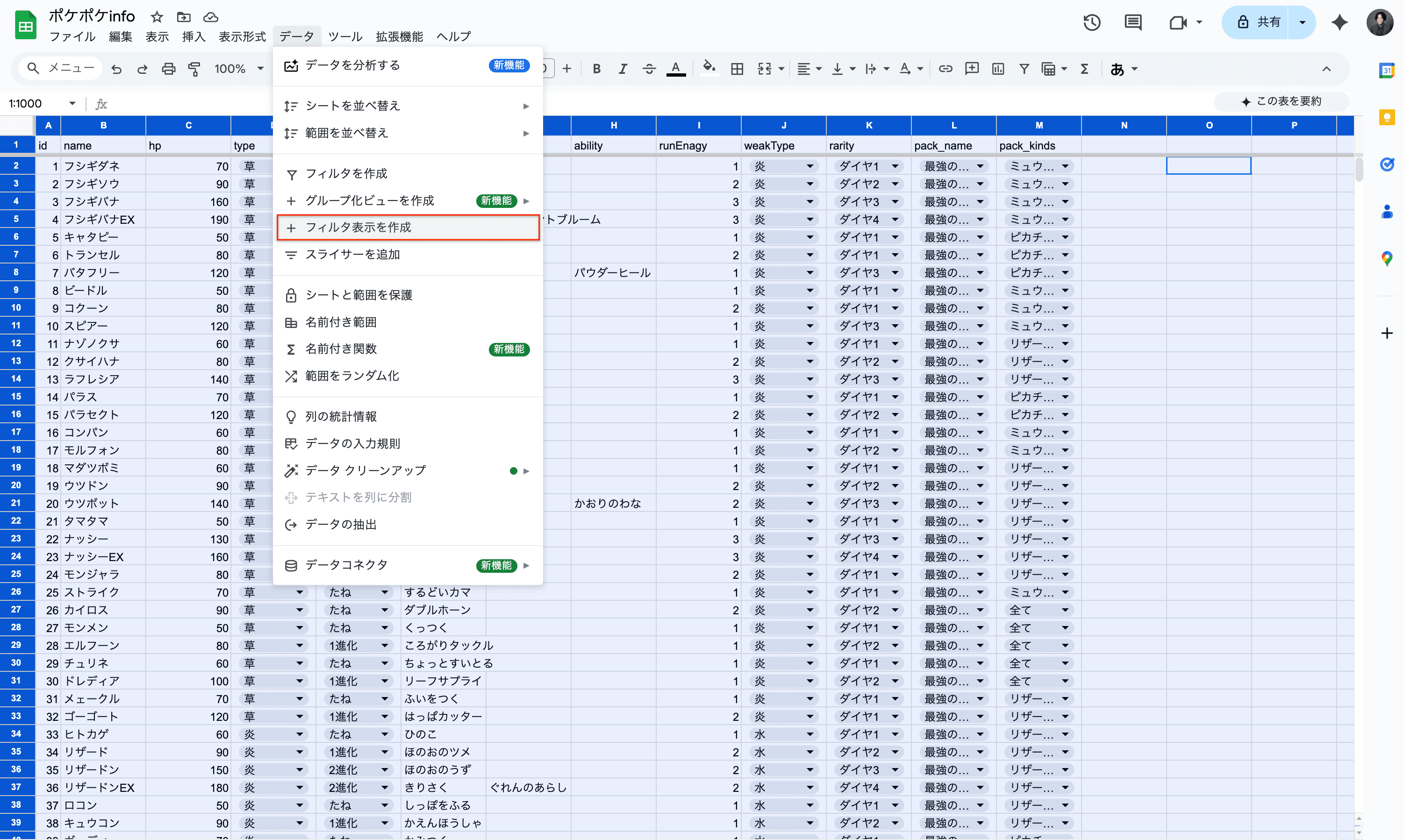This screenshot has width=1404, height=840.
Task: Click the cloud save status icon
Action: tap(211, 17)
